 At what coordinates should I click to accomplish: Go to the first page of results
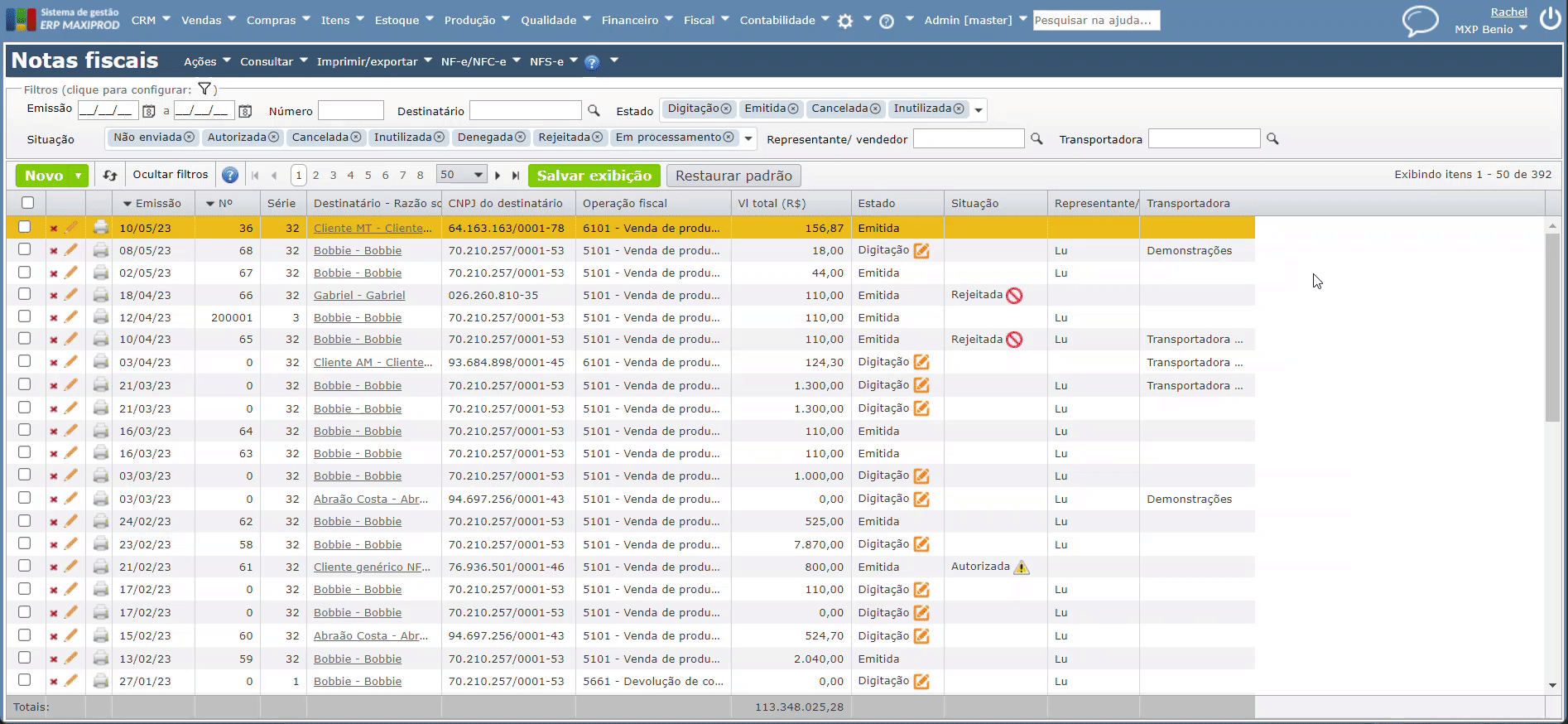255,176
